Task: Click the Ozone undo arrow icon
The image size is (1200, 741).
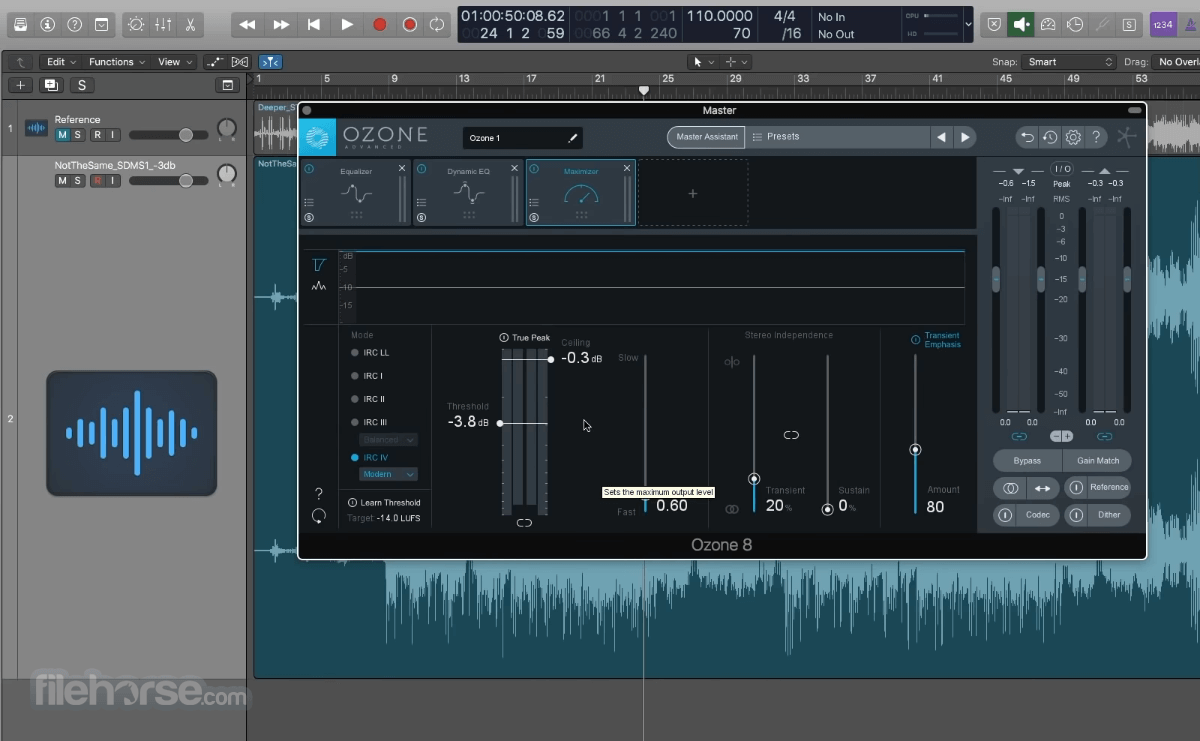Action: (1027, 138)
